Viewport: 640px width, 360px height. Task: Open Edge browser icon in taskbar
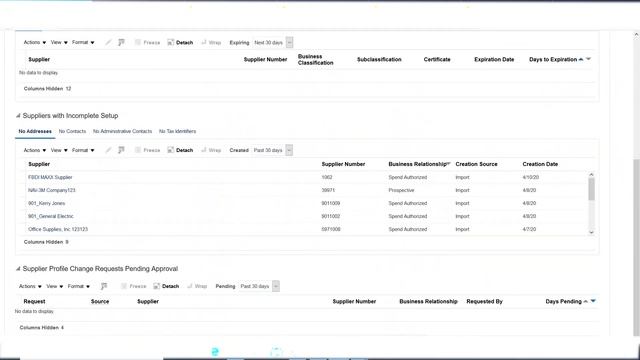tap(215, 352)
